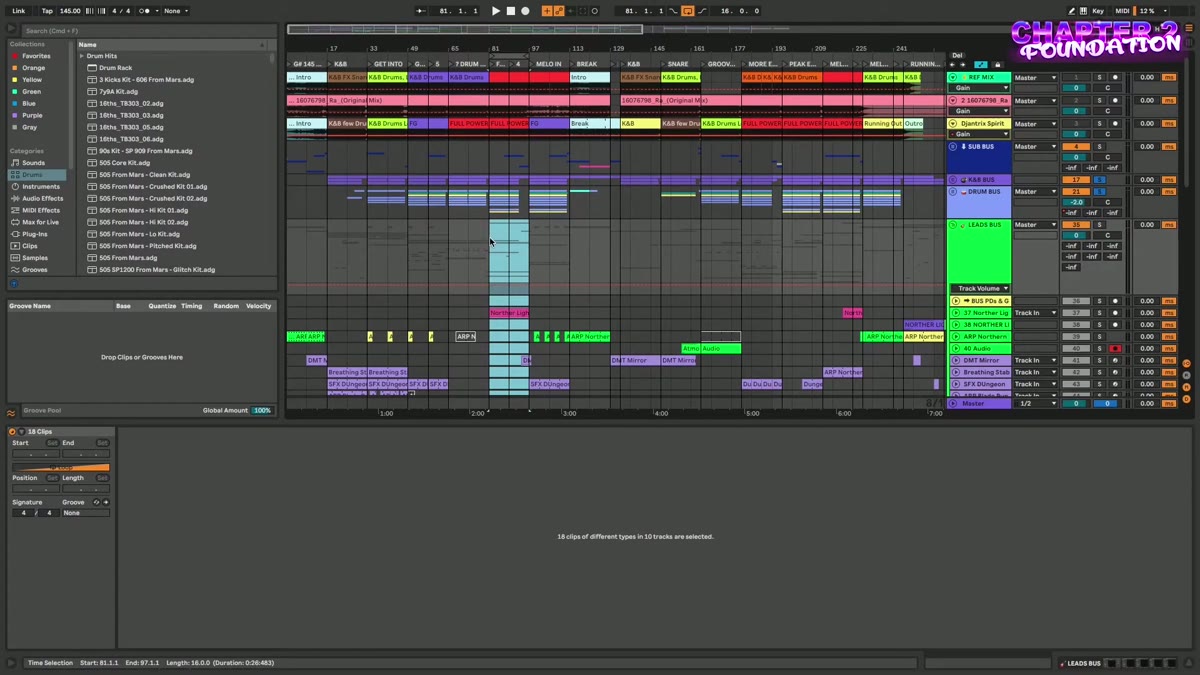This screenshot has height=675, width=1200.
Task: Collapse the REF MIX track
Action: [953, 77]
